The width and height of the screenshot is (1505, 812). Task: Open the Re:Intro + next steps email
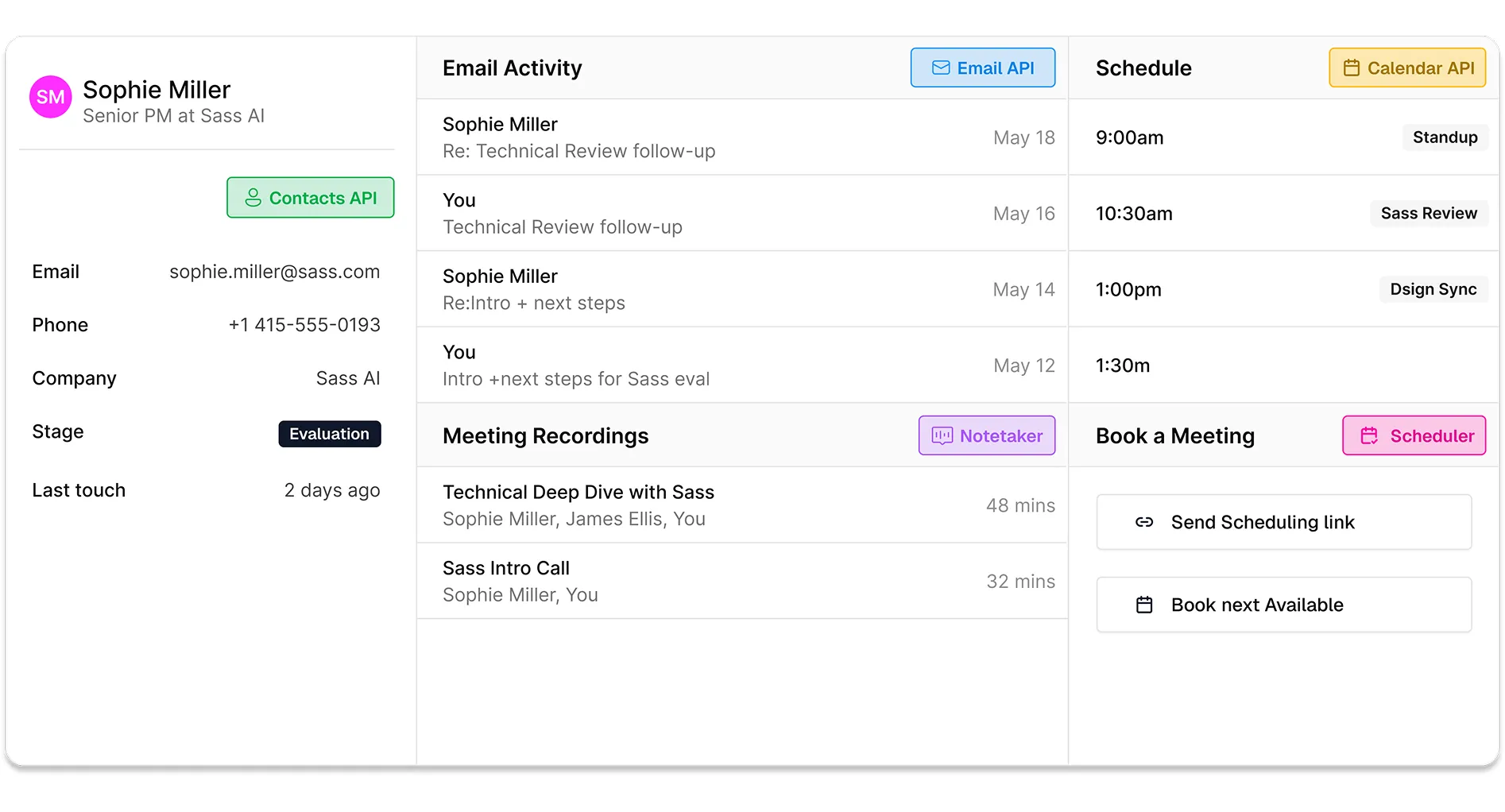742,289
